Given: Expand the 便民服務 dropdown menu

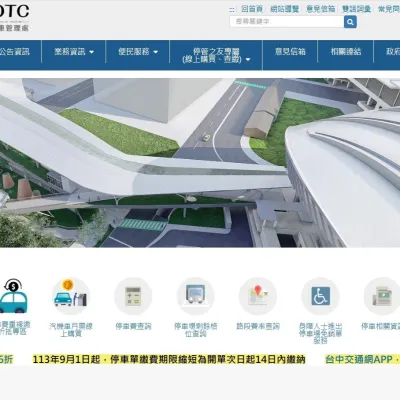Looking at the screenshot, I should [x=138, y=52].
